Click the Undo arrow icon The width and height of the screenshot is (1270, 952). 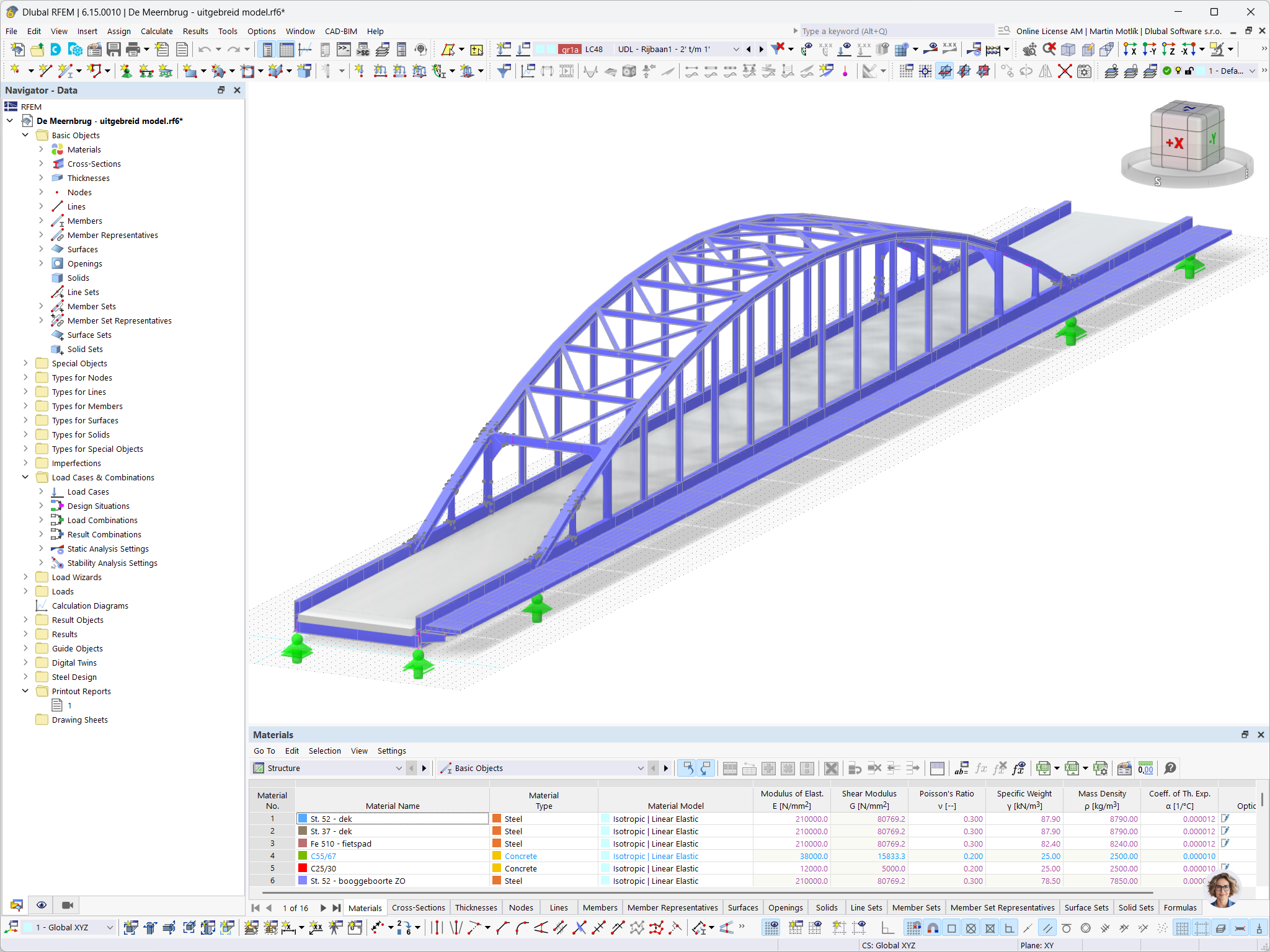(205, 50)
